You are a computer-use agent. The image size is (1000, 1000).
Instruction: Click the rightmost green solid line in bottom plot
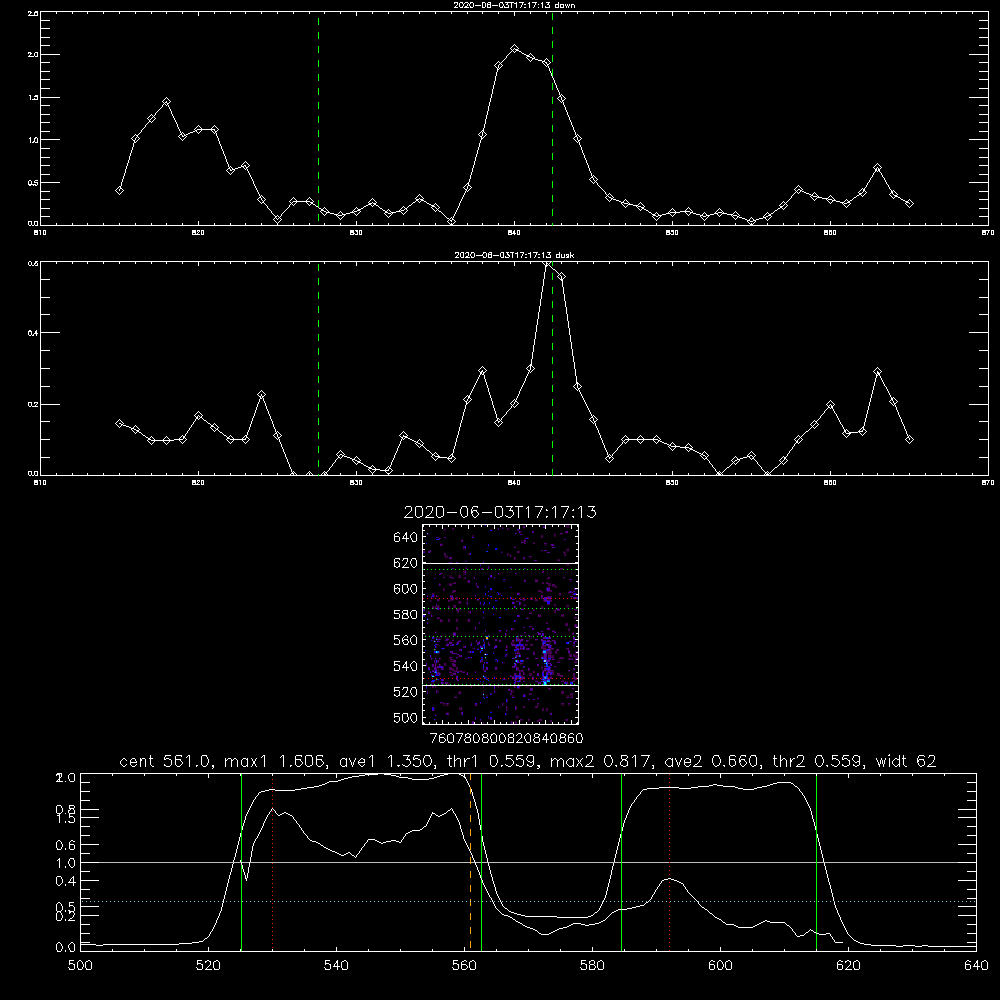coord(816,862)
